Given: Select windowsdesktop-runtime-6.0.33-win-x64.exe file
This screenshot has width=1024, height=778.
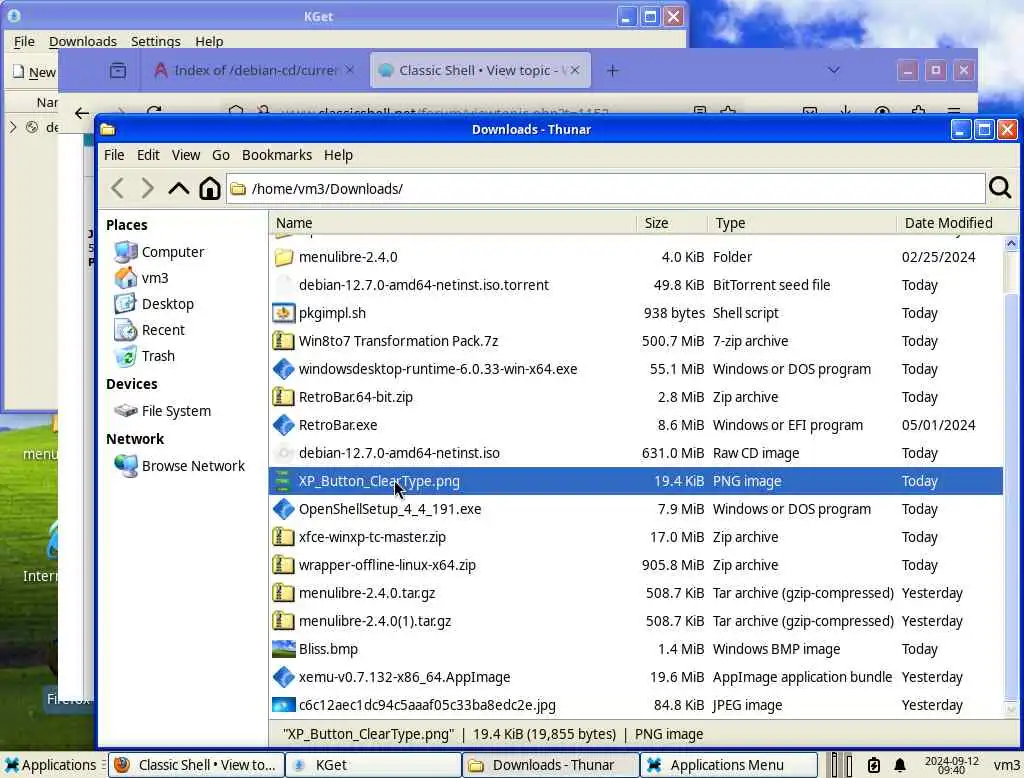Looking at the screenshot, I should [635, 369].
